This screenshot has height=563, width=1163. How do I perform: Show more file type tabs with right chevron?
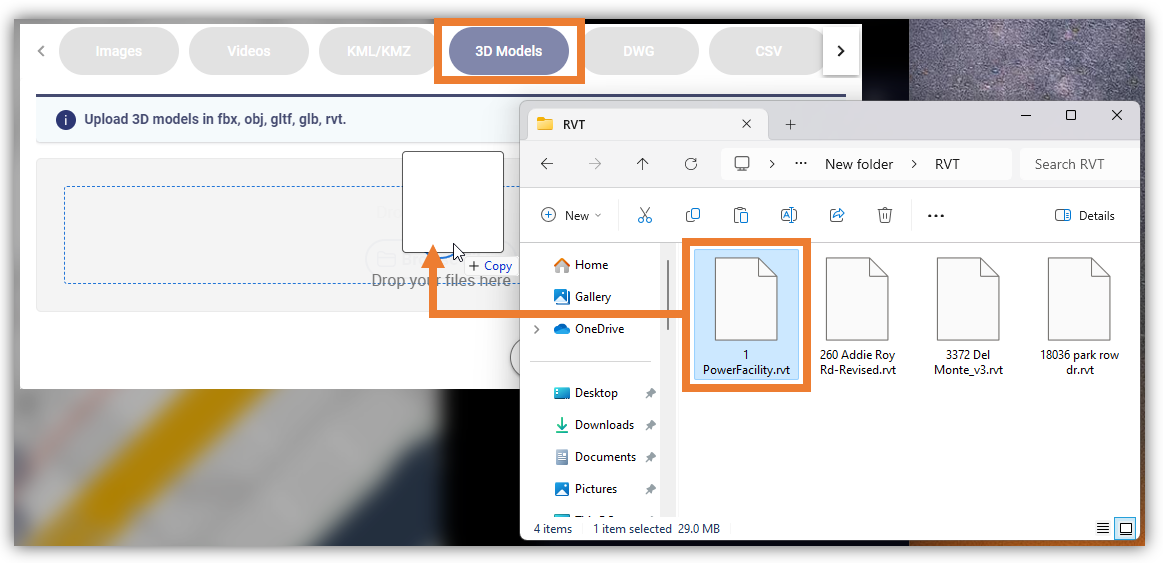(840, 51)
